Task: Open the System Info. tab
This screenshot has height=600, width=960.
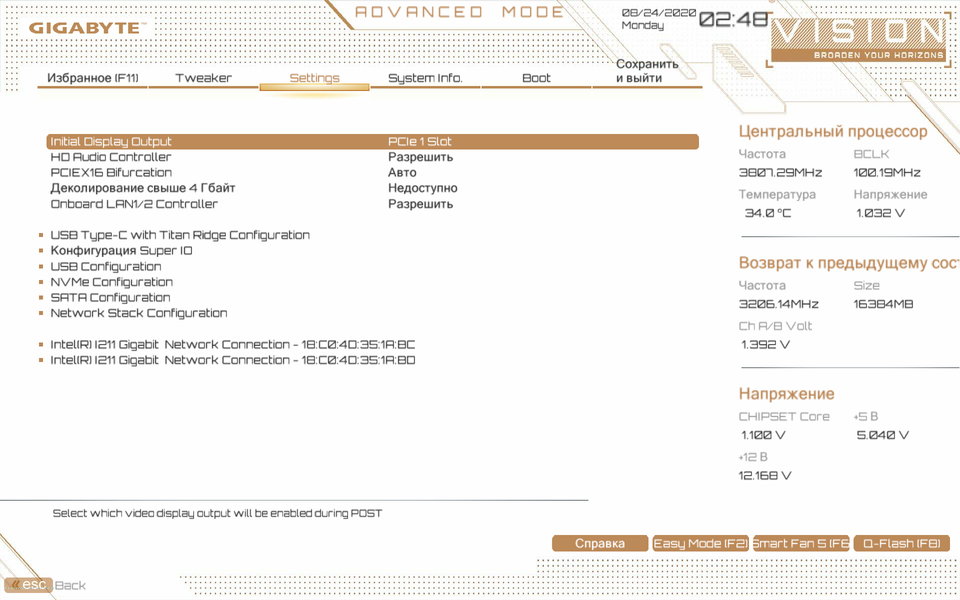Action: pyautogui.click(x=426, y=78)
